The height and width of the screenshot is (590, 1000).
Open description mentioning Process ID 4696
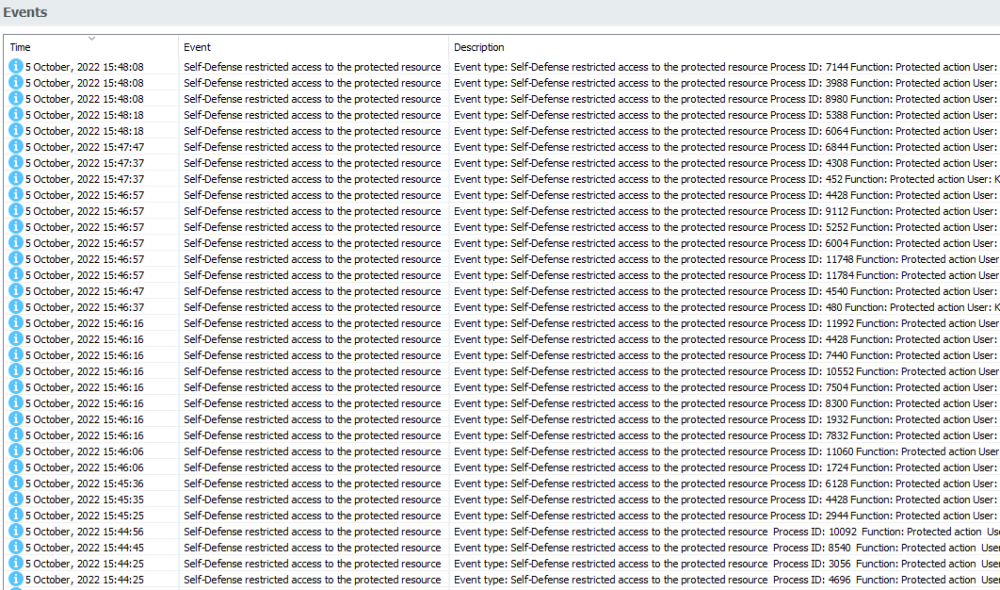click(726, 579)
